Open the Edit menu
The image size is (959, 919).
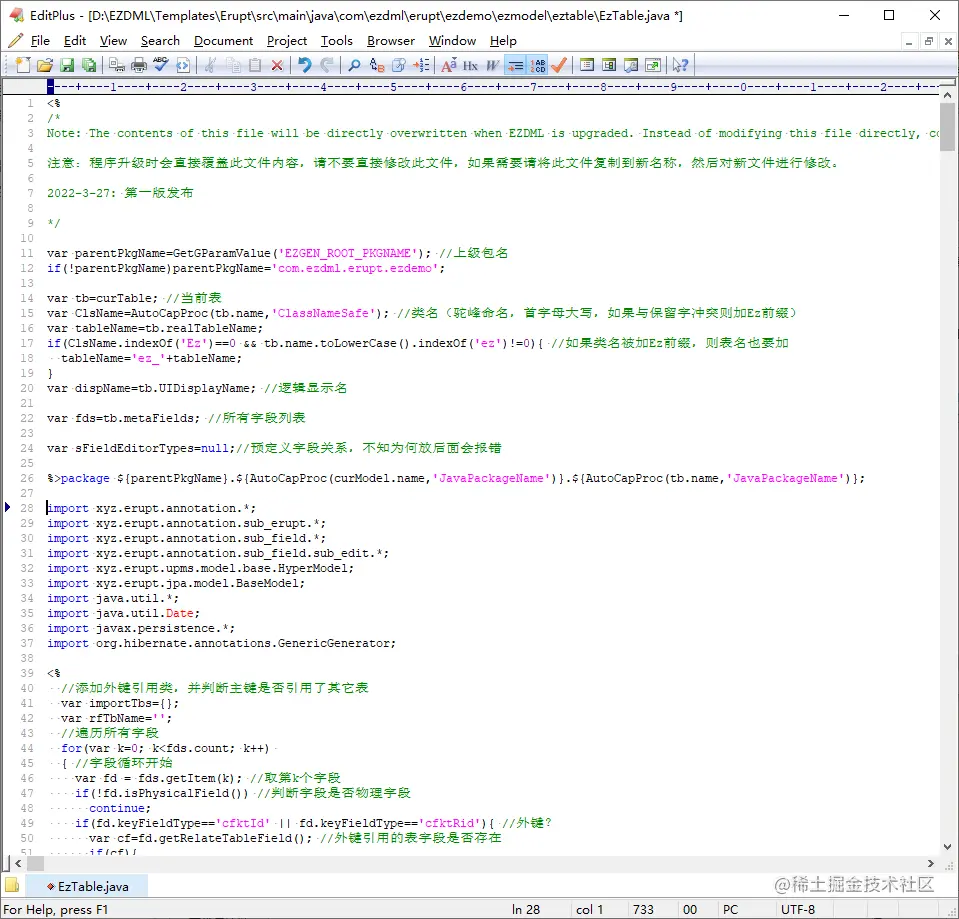[x=75, y=41]
